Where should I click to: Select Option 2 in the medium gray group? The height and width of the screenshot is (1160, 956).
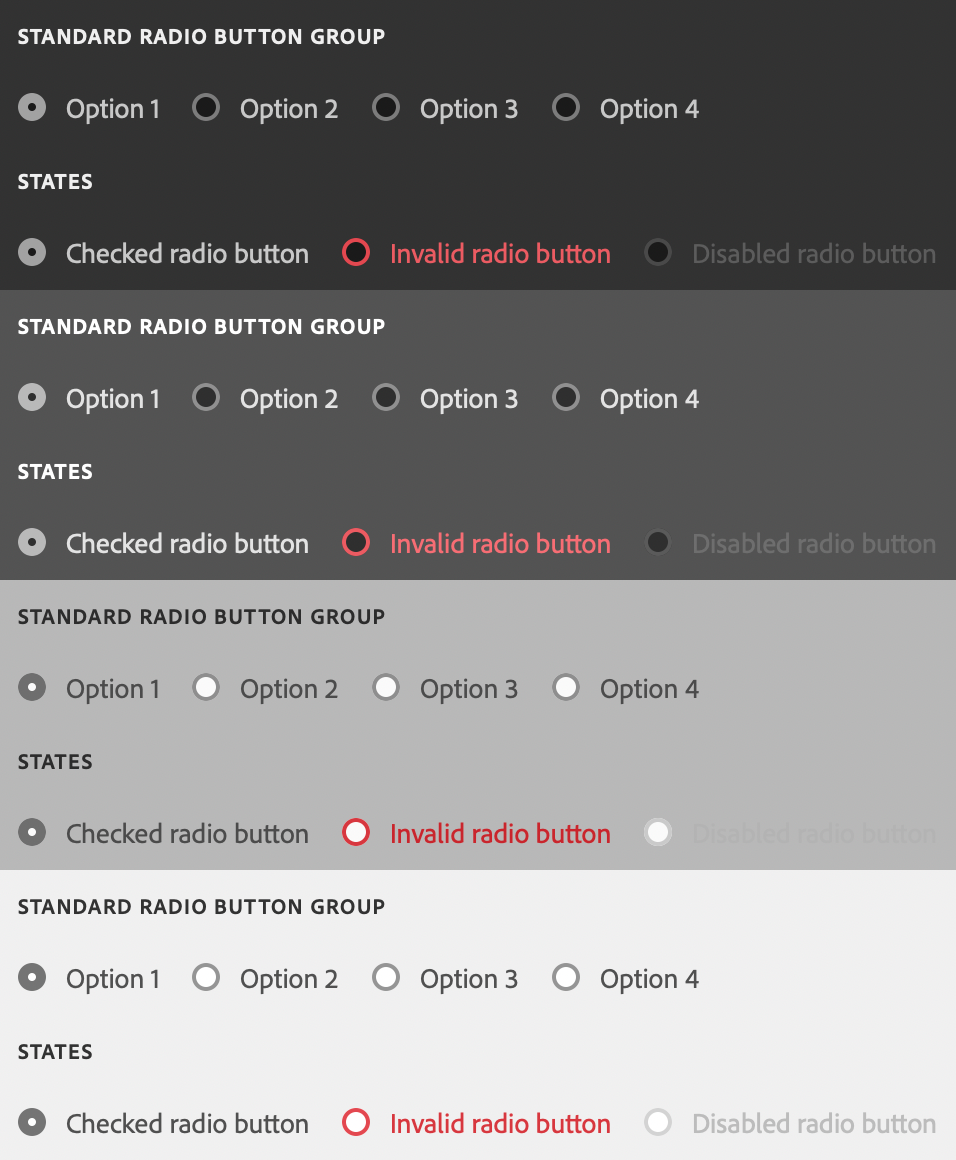(x=206, y=688)
